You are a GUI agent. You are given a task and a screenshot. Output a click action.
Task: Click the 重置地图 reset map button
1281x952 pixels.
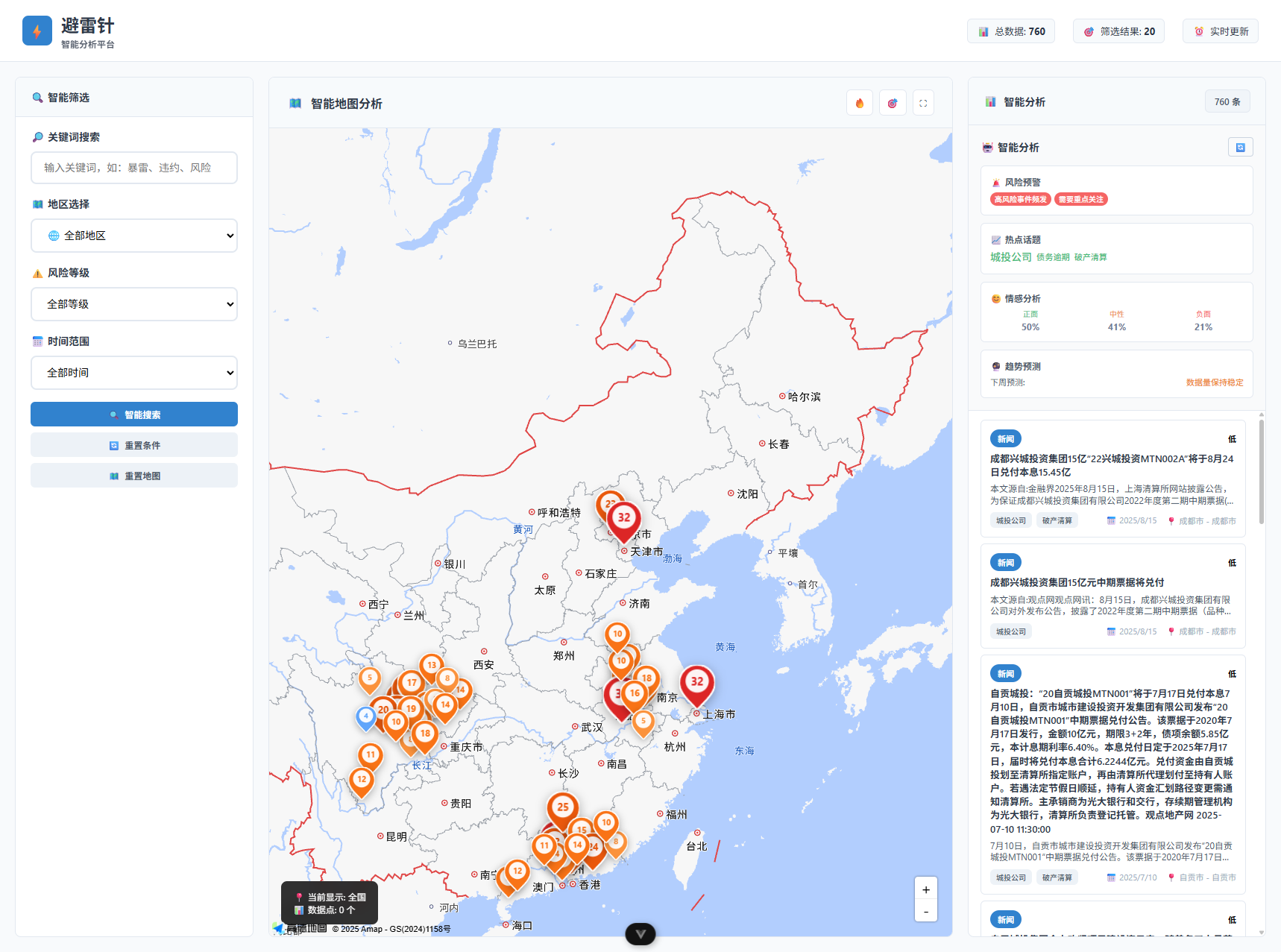[134, 476]
